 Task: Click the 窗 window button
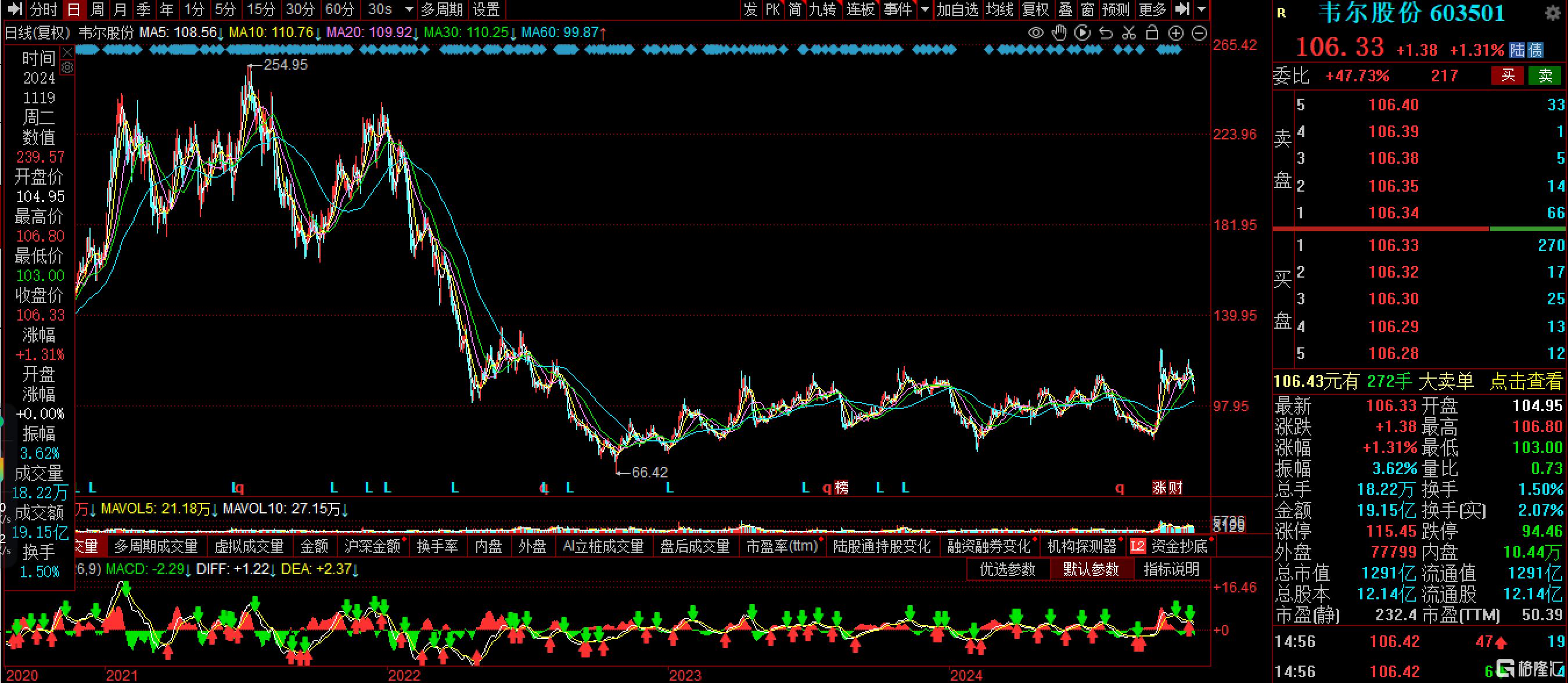click(x=1088, y=9)
